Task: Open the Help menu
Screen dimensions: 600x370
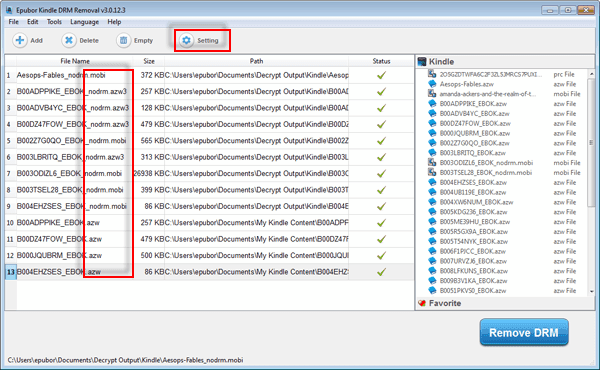Action: [x=114, y=22]
